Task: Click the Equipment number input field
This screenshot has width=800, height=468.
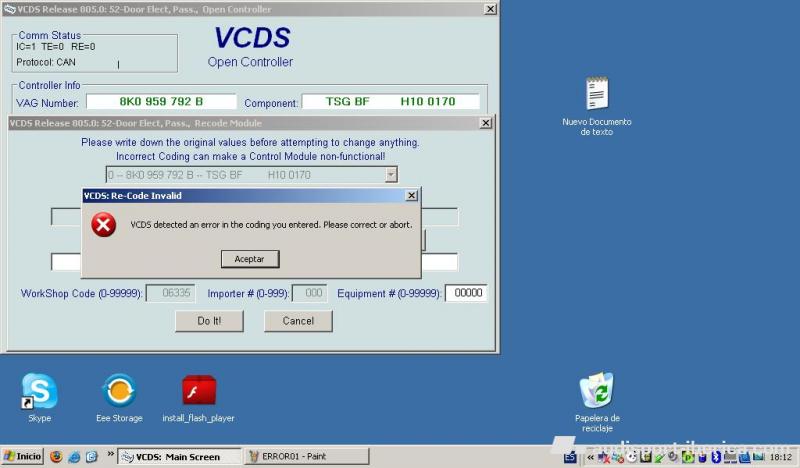Action: 465,293
